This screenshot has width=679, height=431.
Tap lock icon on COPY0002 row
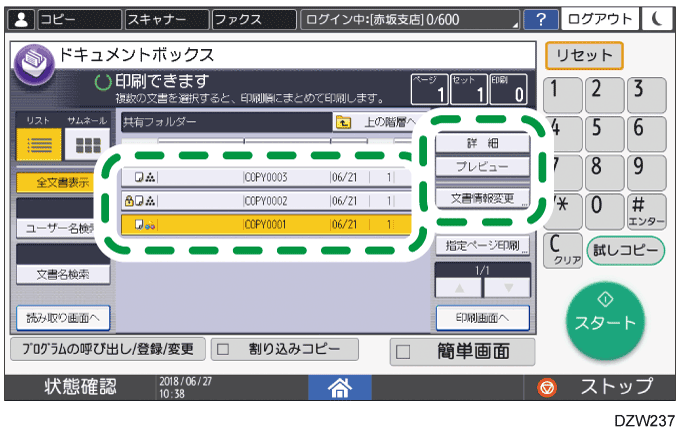point(129,201)
